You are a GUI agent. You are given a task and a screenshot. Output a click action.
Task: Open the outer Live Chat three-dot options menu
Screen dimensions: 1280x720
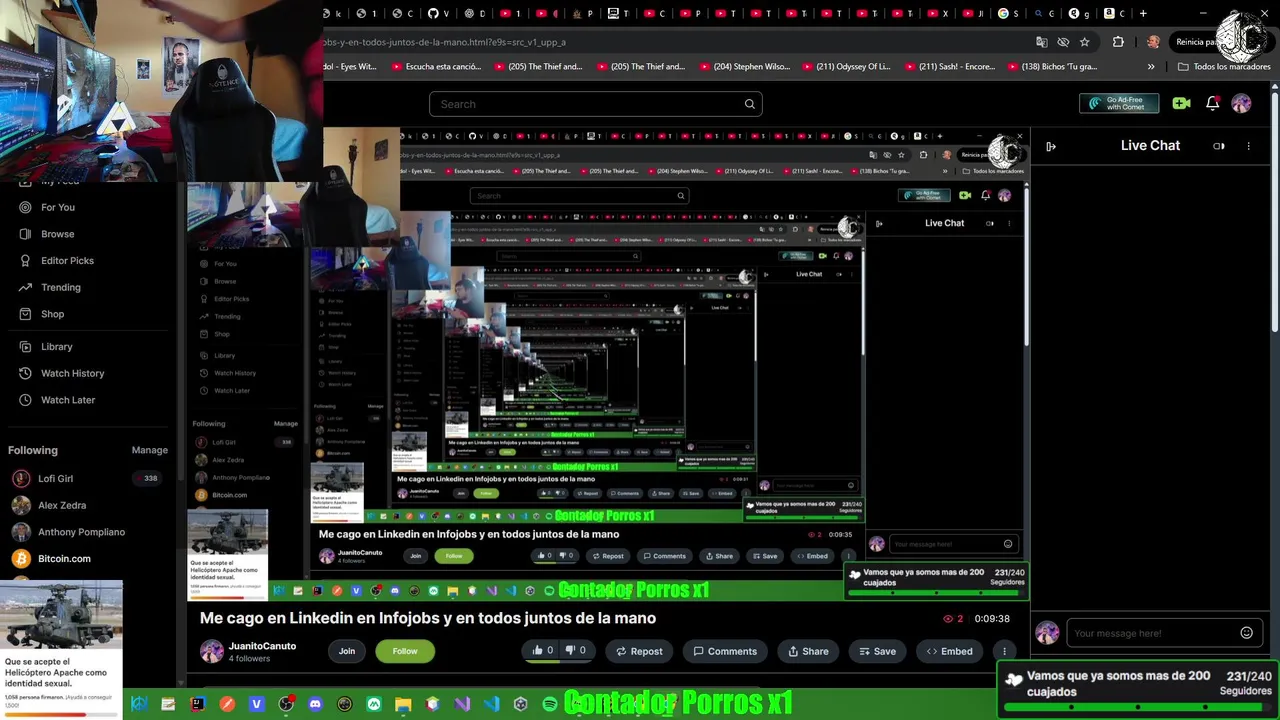tap(1248, 146)
